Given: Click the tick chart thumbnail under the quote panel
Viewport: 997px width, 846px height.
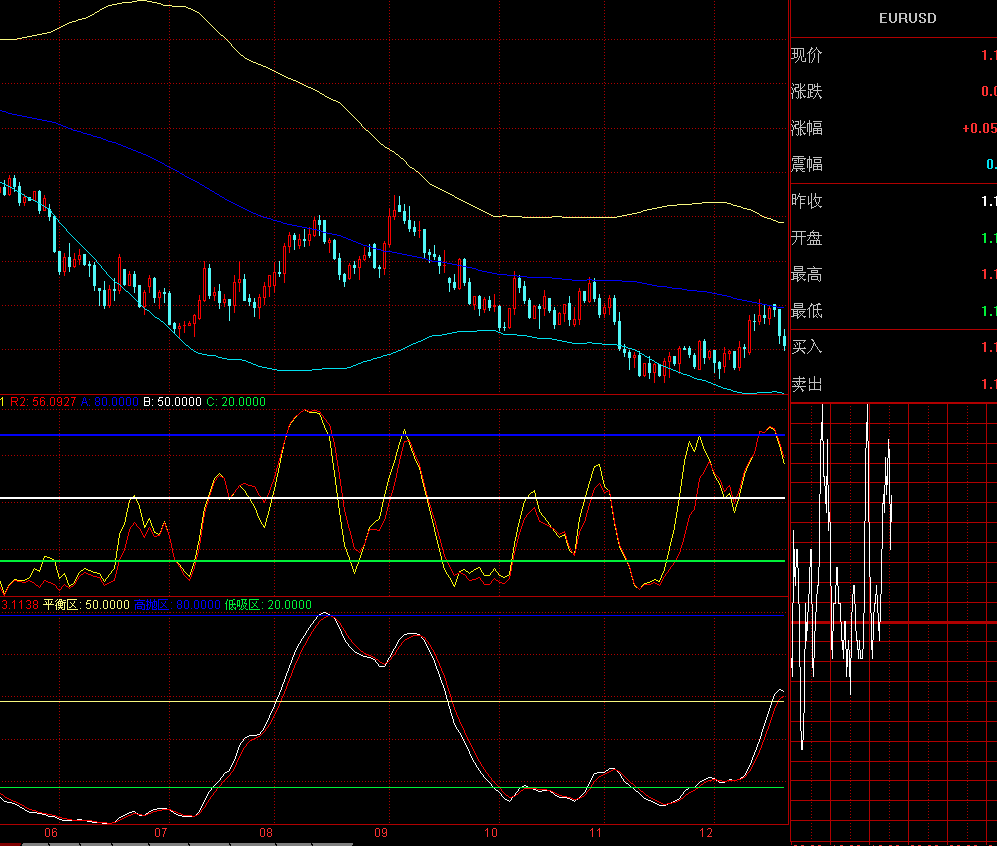Looking at the screenshot, I should (893, 620).
